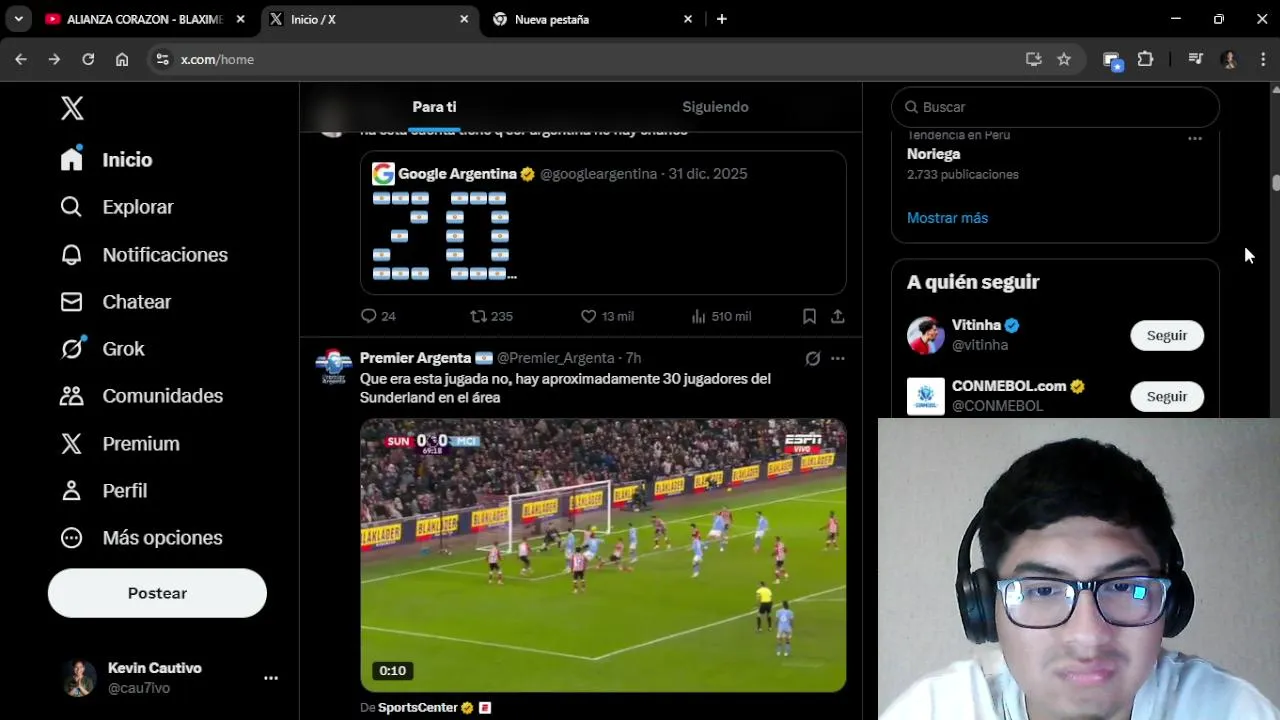Open Chatear messages
1280x720 pixels.
pyautogui.click(x=116, y=302)
